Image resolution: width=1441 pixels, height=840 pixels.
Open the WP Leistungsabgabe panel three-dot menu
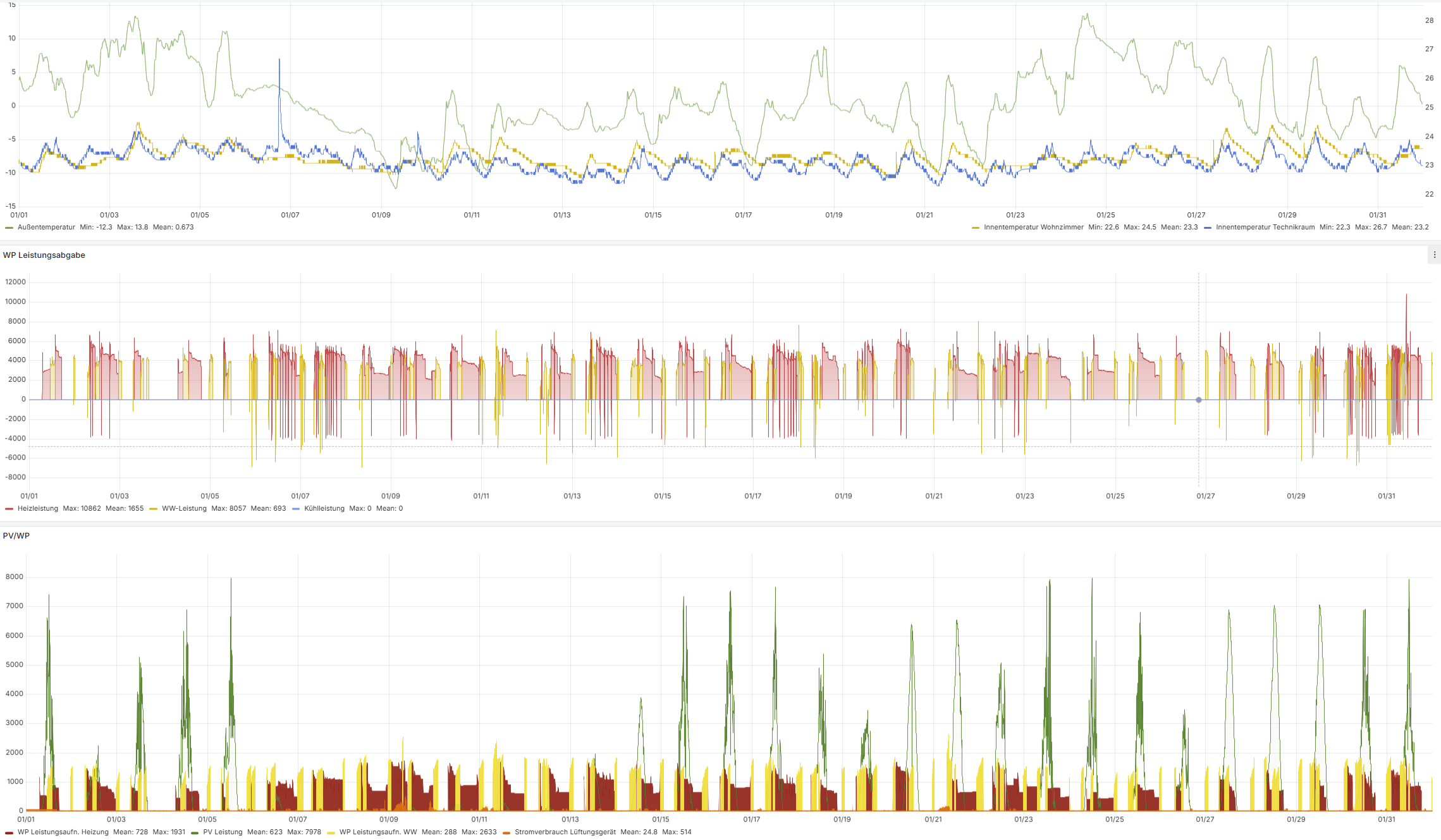1434,255
